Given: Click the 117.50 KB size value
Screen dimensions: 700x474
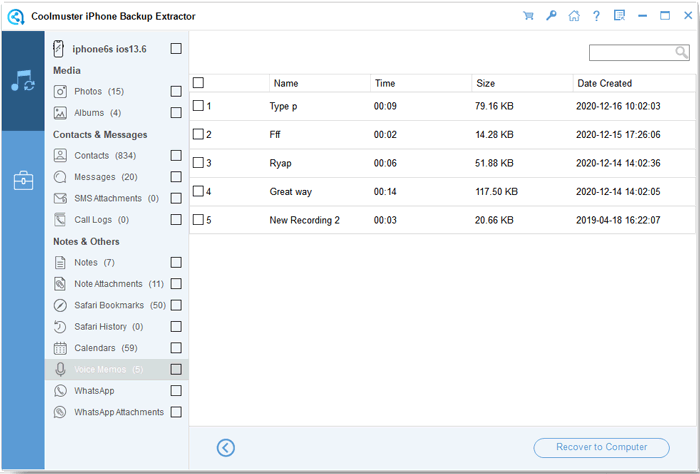Looking at the screenshot, I should (496, 192).
